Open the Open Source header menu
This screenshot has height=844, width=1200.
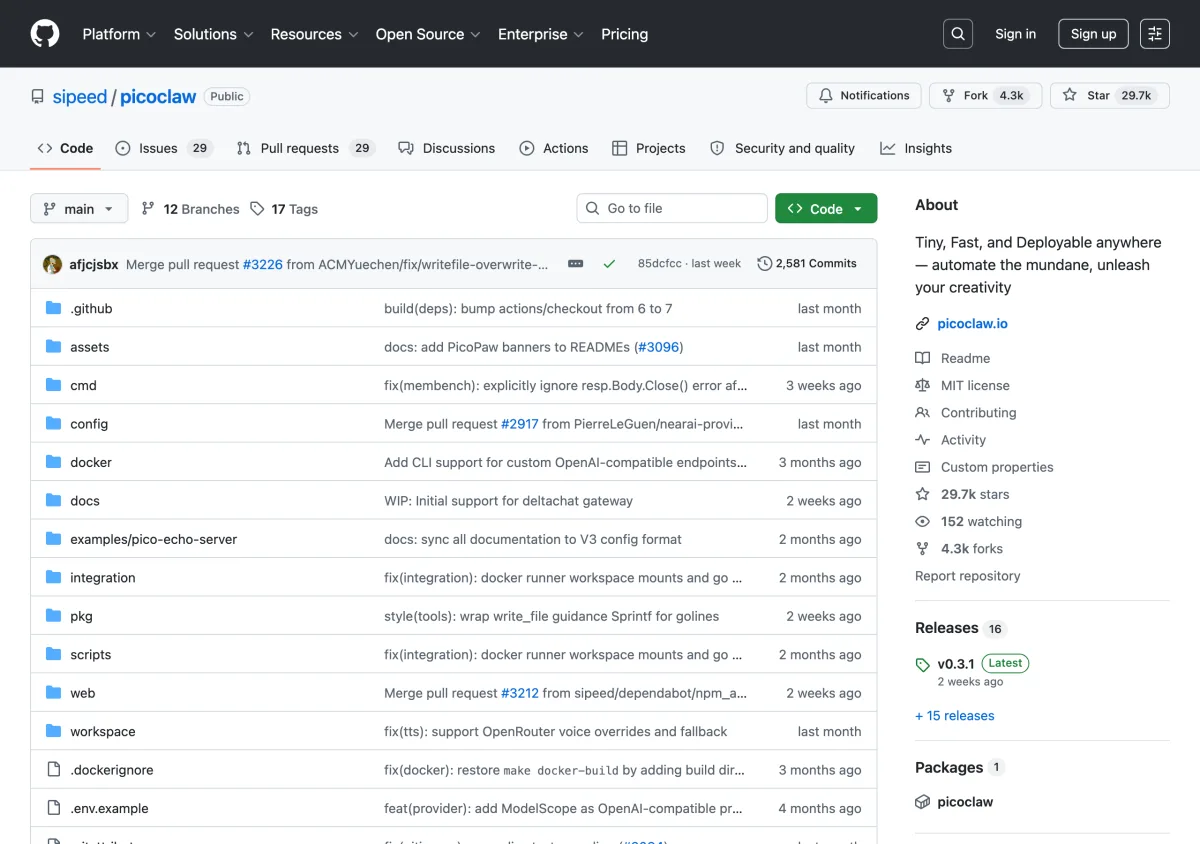click(x=428, y=34)
